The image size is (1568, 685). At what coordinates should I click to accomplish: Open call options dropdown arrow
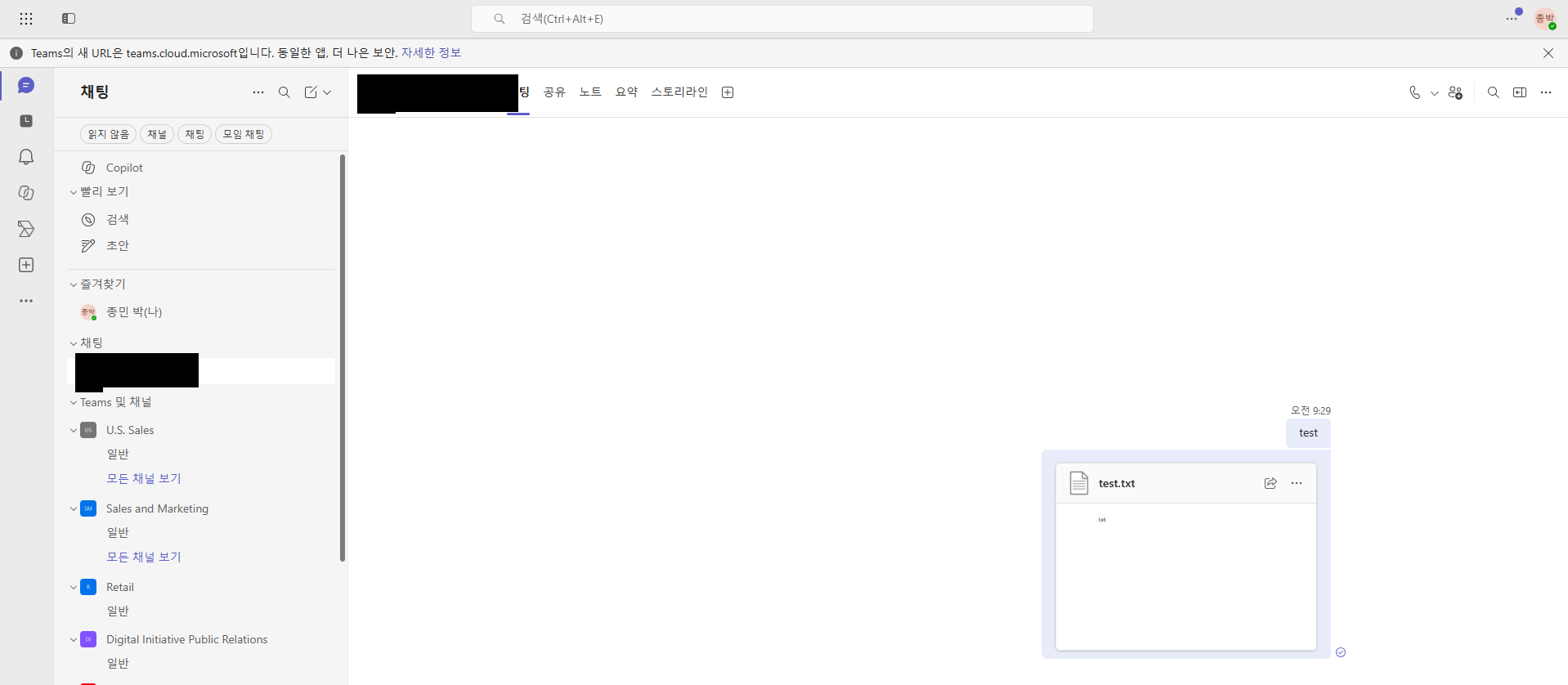pyautogui.click(x=1434, y=93)
